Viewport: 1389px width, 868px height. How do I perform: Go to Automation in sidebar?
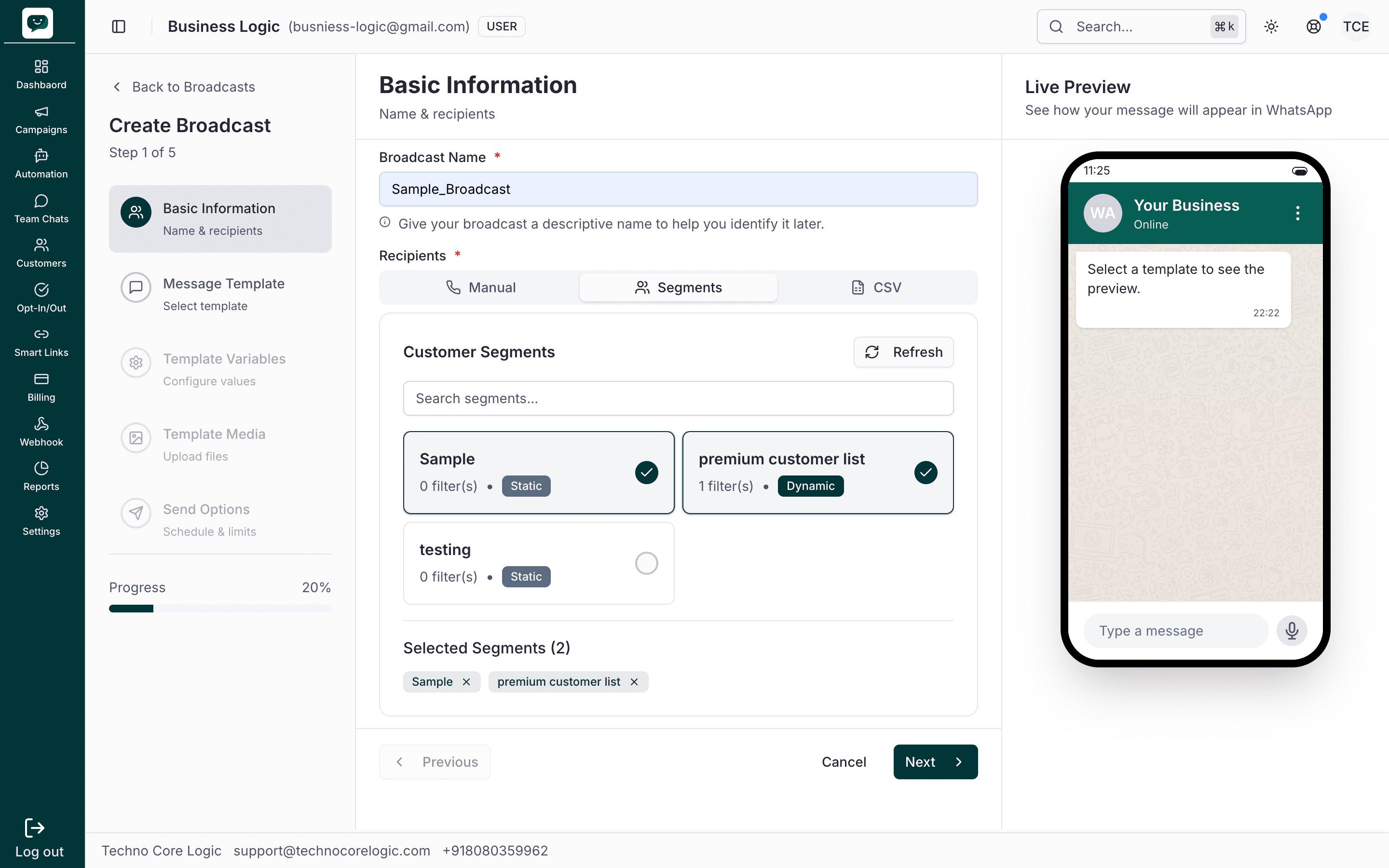tap(41, 164)
